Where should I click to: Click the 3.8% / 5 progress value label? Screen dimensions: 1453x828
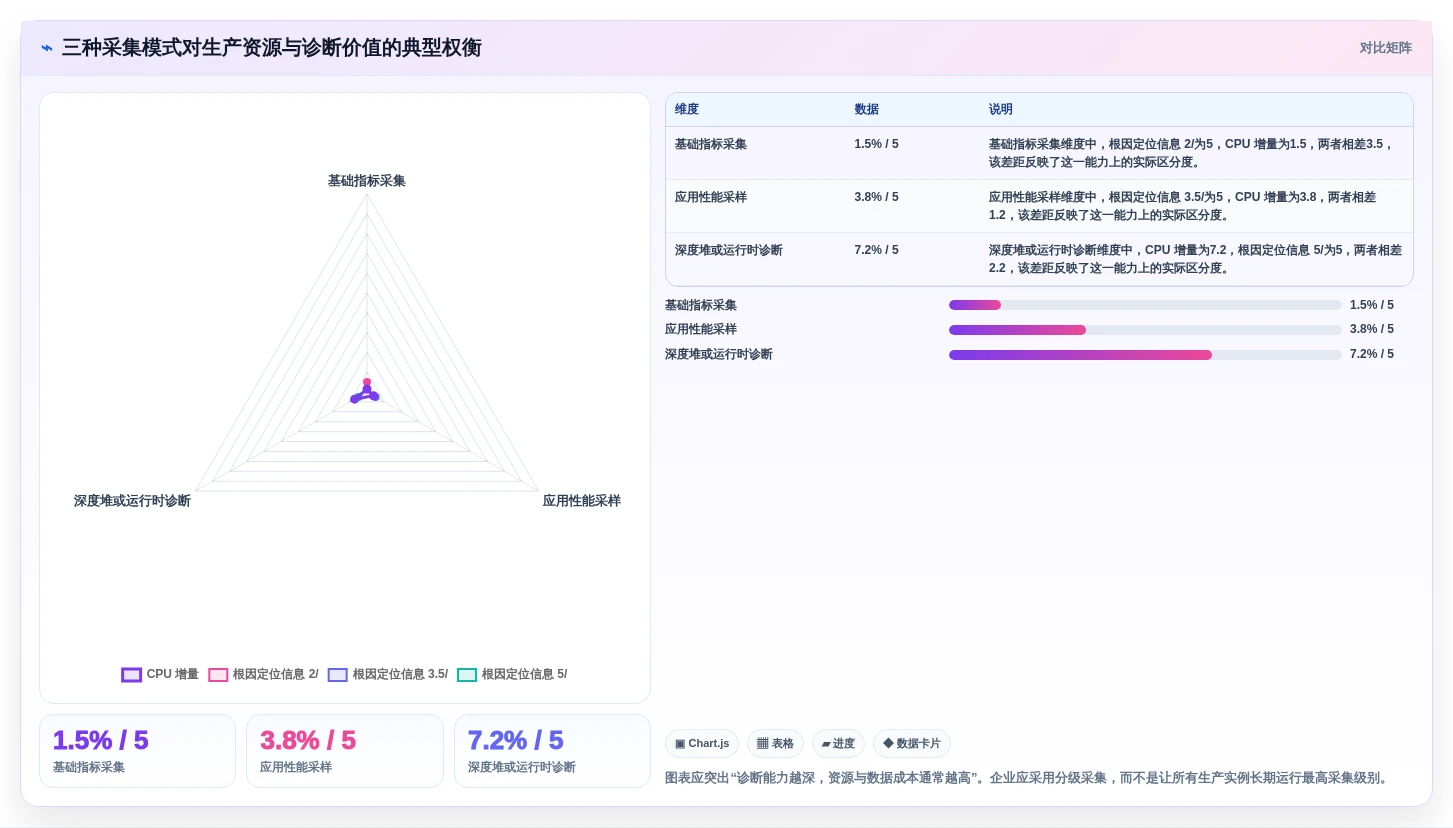[x=1372, y=329]
